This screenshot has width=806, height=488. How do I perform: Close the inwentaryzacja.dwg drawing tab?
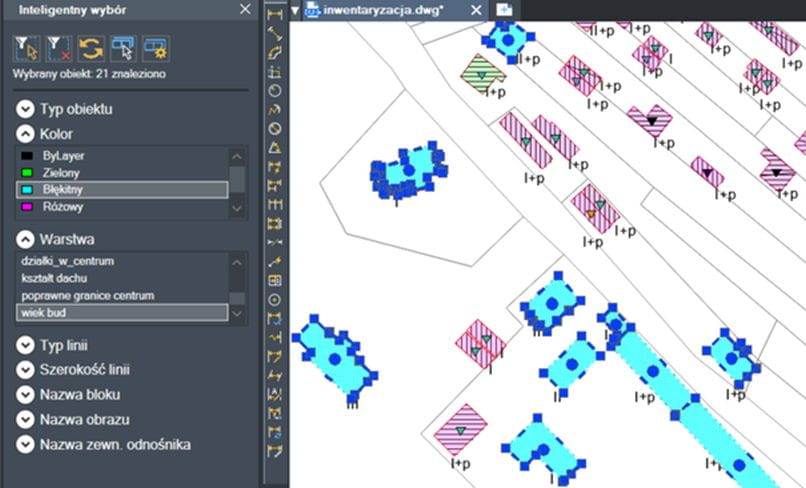tap(476, 10)
